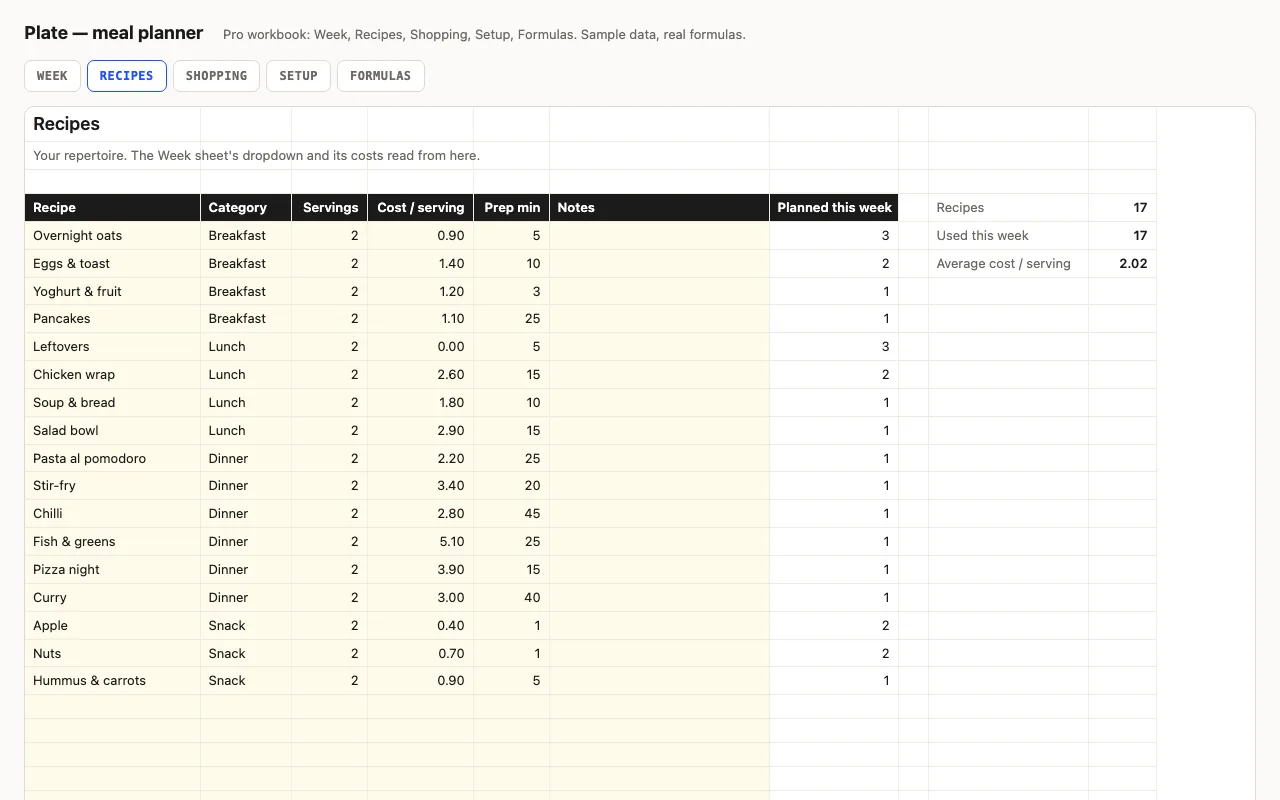Click the Planned this week header
The width and height of the screenshot is (1280, 800).
[834, 208]
